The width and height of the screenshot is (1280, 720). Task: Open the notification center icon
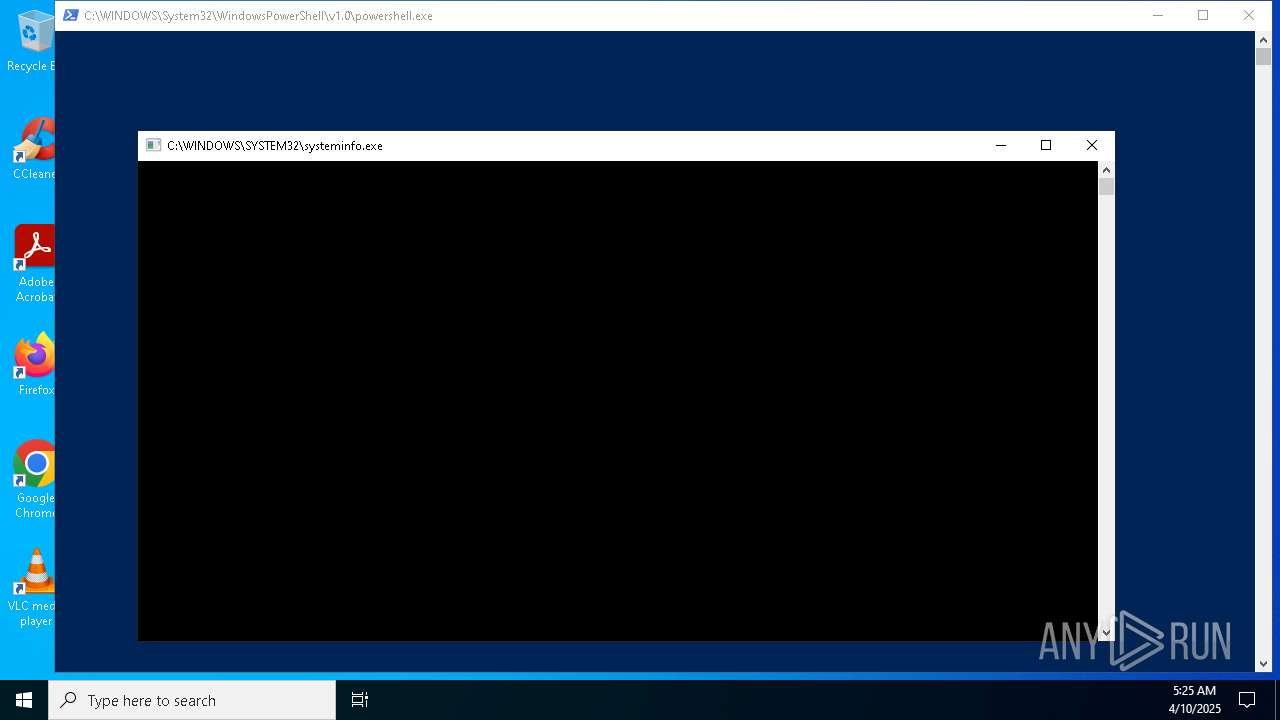1247,700
